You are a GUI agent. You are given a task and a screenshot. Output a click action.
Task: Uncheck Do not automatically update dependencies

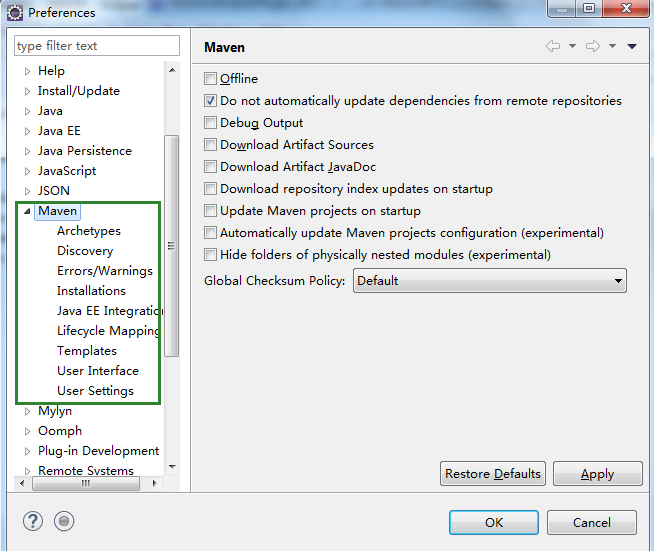tap(210, 101)
